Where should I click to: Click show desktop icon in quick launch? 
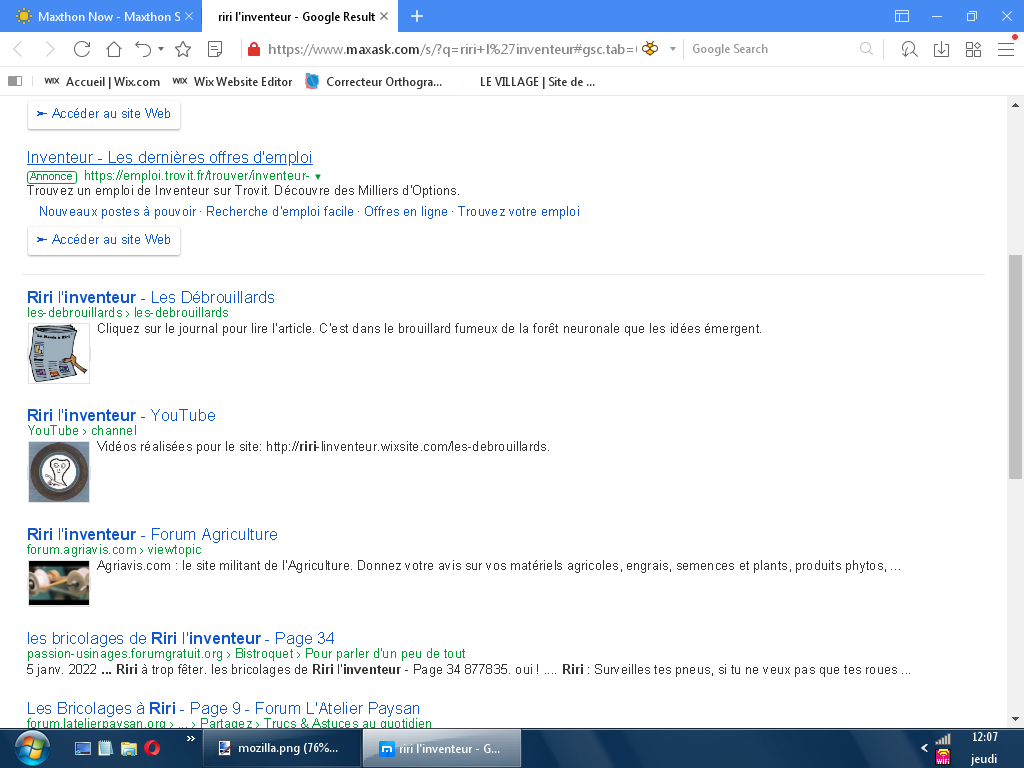[x=83, y=748]
